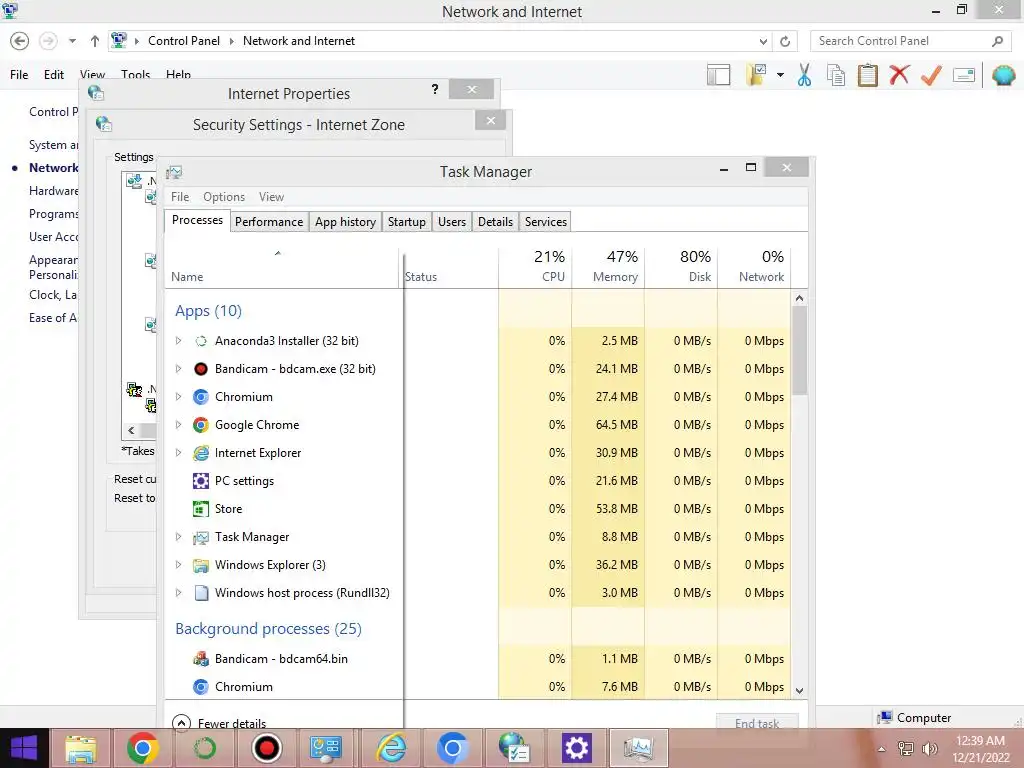This screenshot has width=1024, height=768.
Task: Click the volume speaker tray icon
Action: [x=929, y=749]
